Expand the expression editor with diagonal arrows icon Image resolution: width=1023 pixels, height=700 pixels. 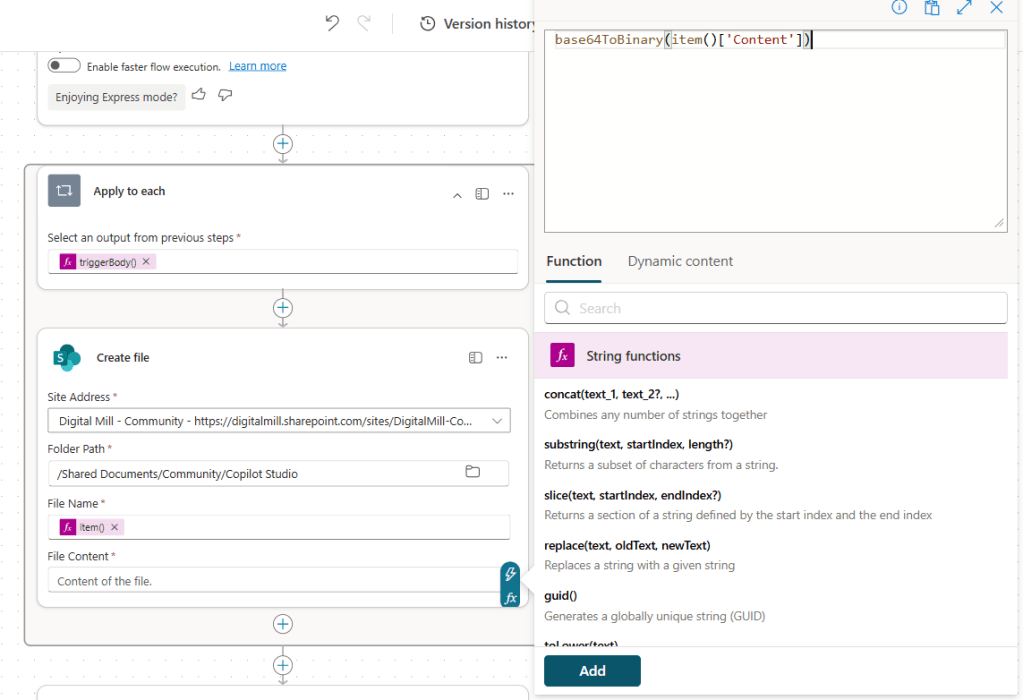click(x=963, y=8)
